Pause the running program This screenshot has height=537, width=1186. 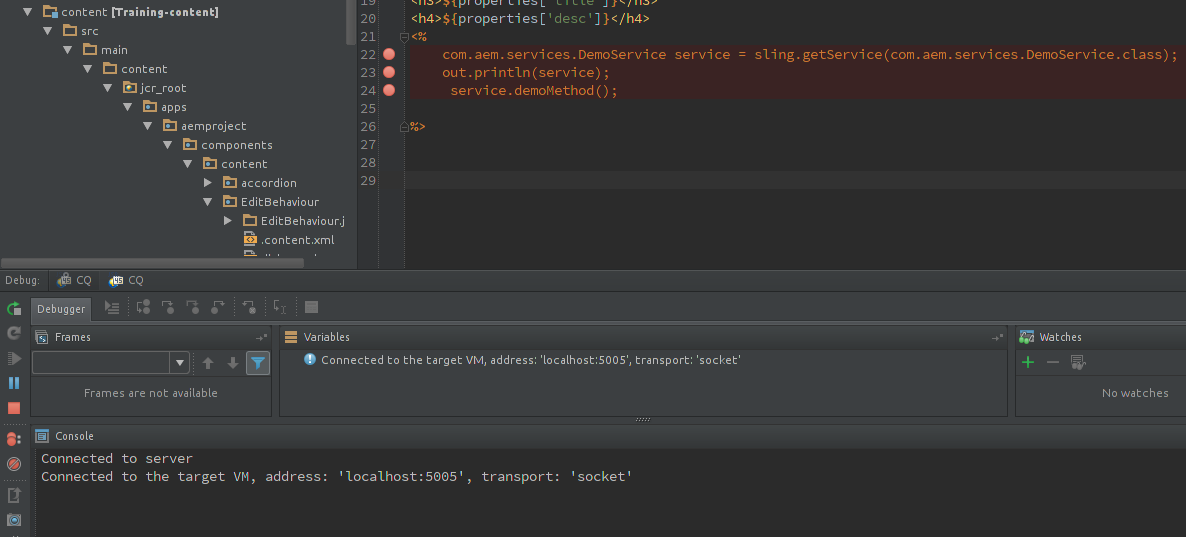14,383
